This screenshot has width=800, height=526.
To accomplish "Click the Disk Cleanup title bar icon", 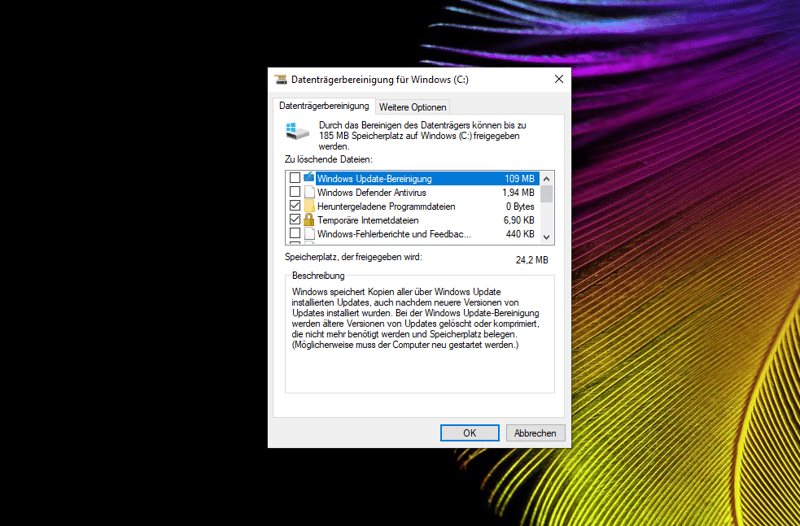I will (280, 79).
